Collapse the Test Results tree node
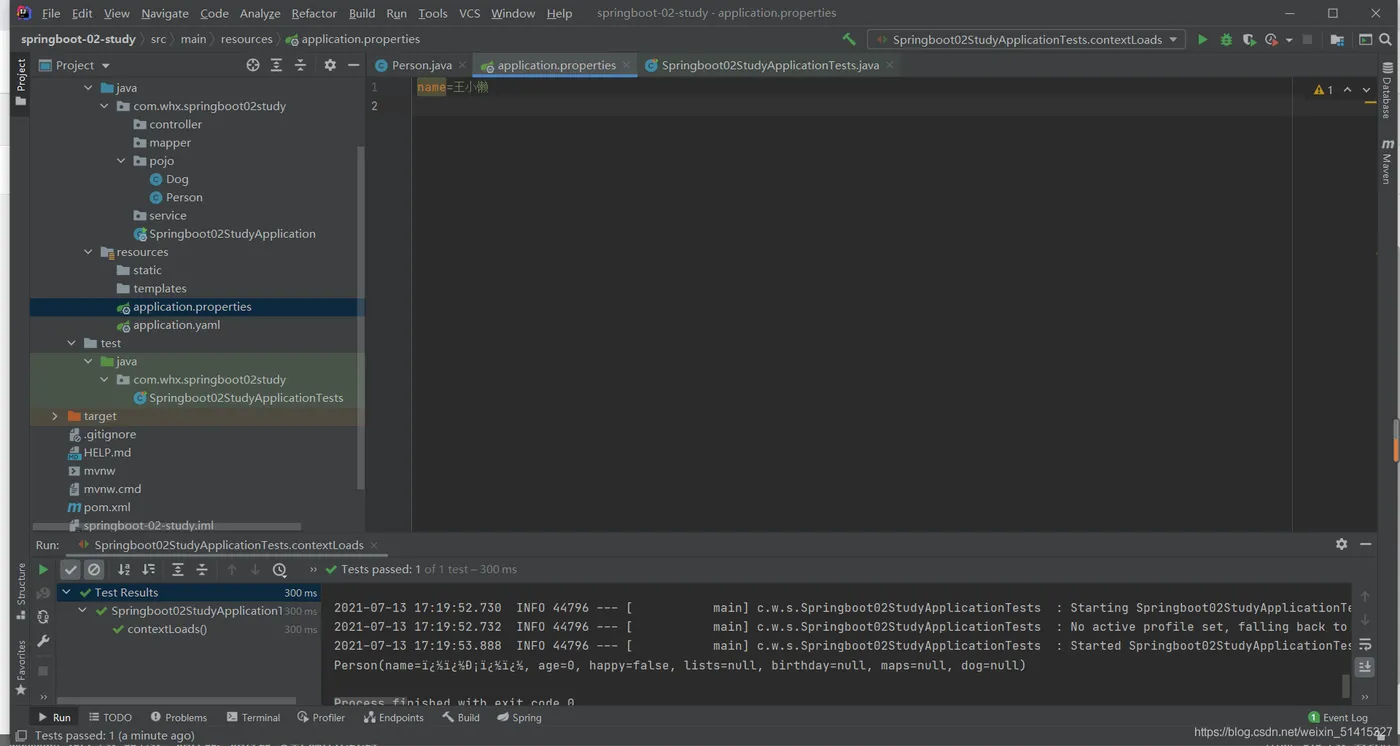The height and width of the screenshot is (746, 1400). click(x=67, y=592)
